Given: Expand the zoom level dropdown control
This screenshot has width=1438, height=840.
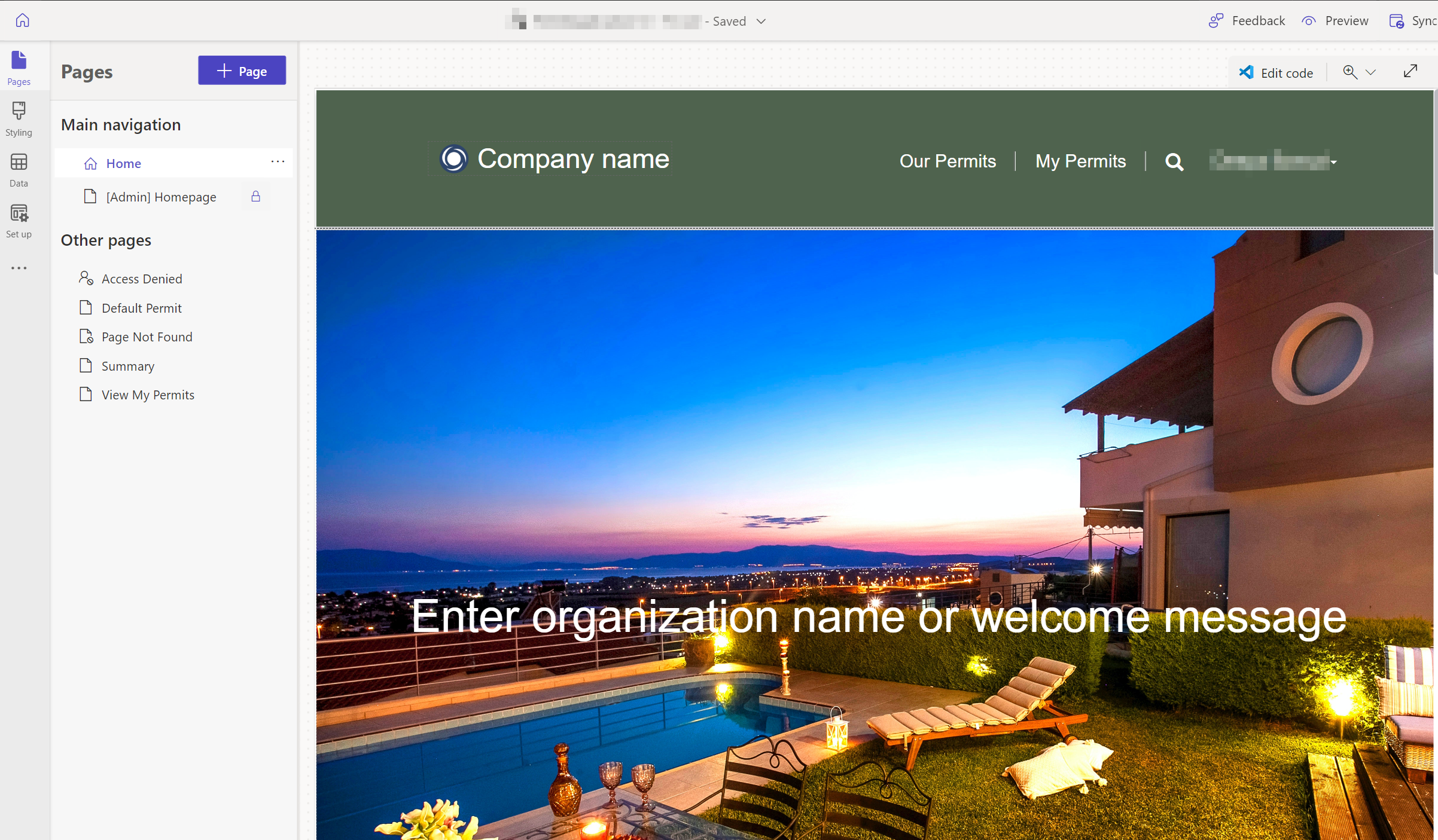Looking at the screenshot, I should (x=1370, y=72).
